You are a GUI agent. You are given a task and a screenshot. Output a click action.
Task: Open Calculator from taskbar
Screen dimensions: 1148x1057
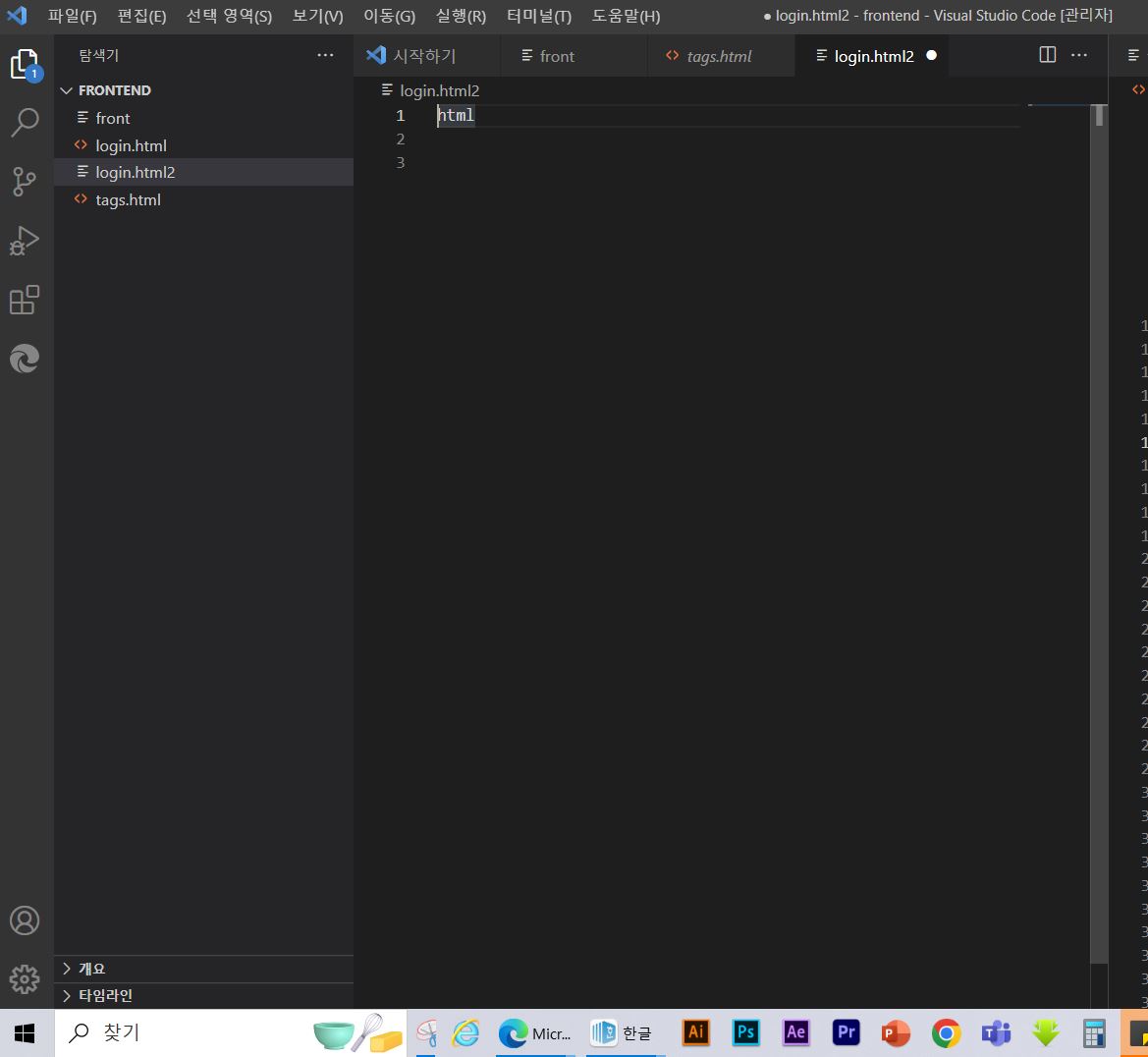coord(1095,1033)
